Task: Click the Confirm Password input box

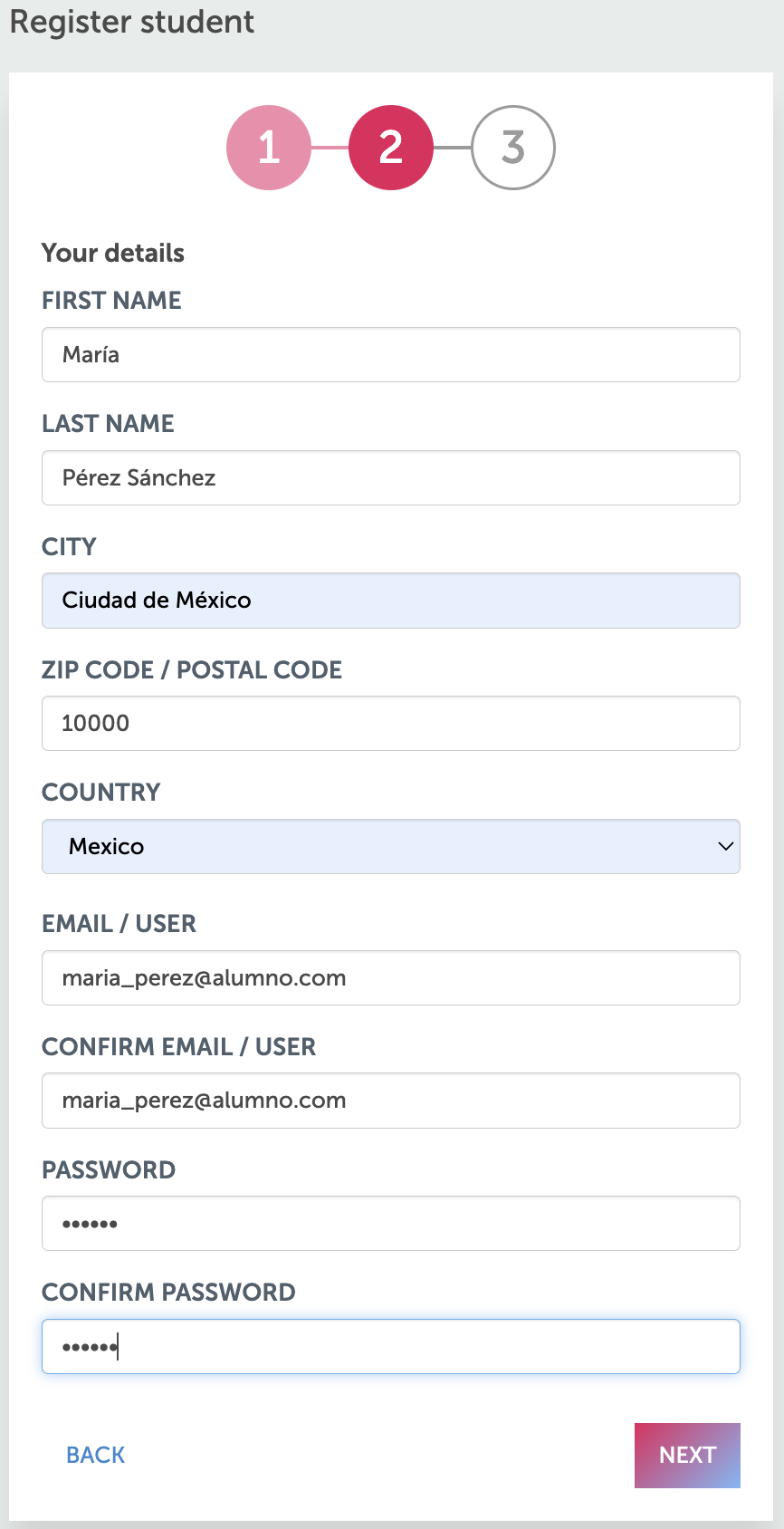Action: [x=391, y=1347]
